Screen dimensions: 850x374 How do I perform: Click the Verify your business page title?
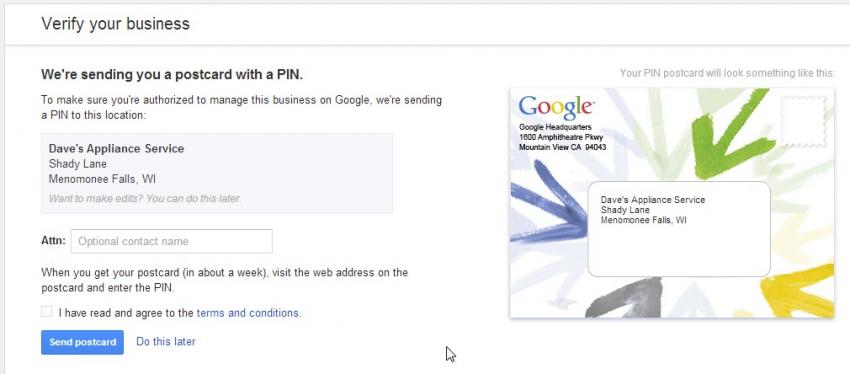pyautogui.click(x=115, y=24)
